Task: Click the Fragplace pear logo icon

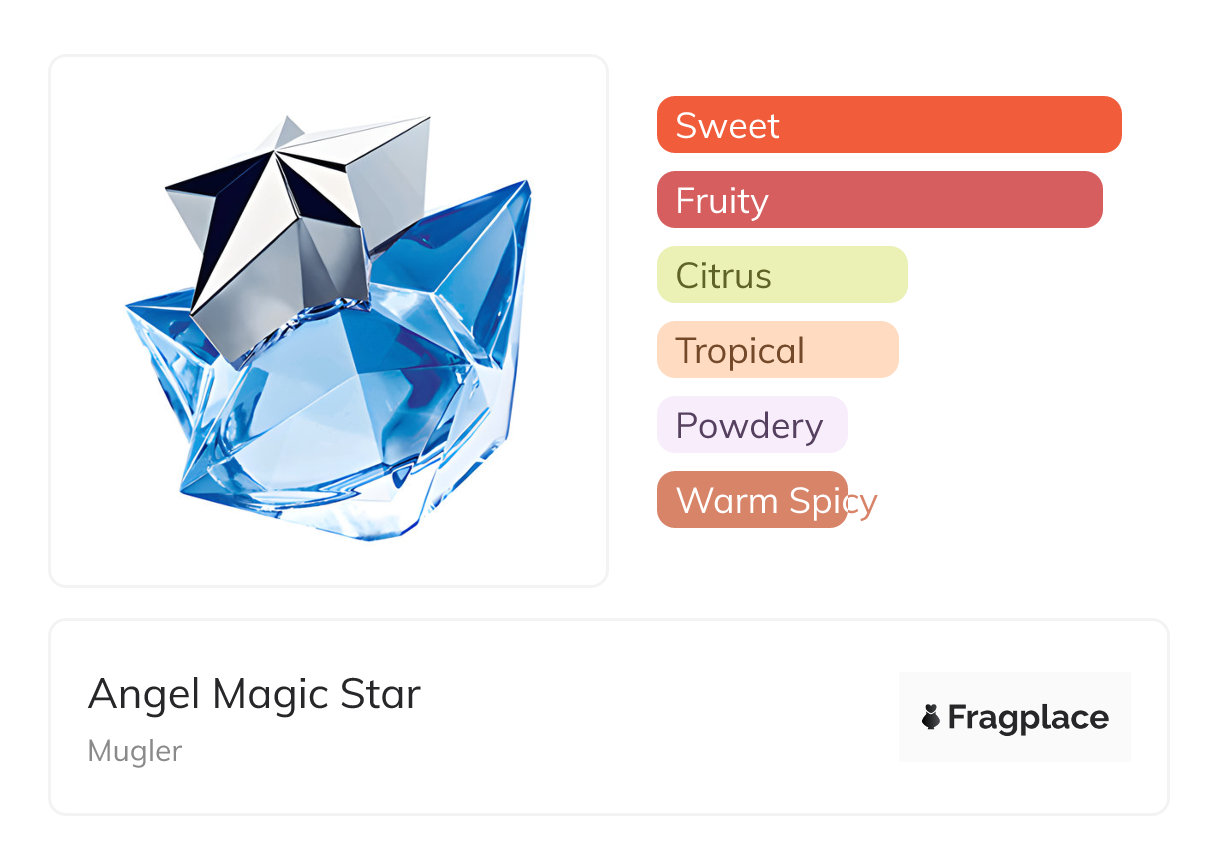Action: tap(931, 717)
